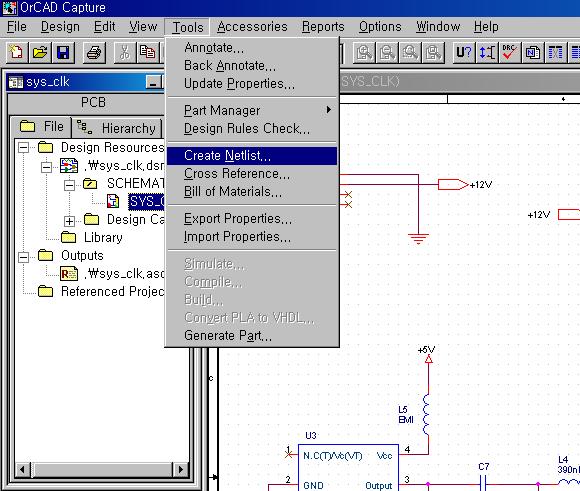Click the +12V port symbol on schematic
The width and height of the screenshot is (580, 491).
(x=453, y=184)
